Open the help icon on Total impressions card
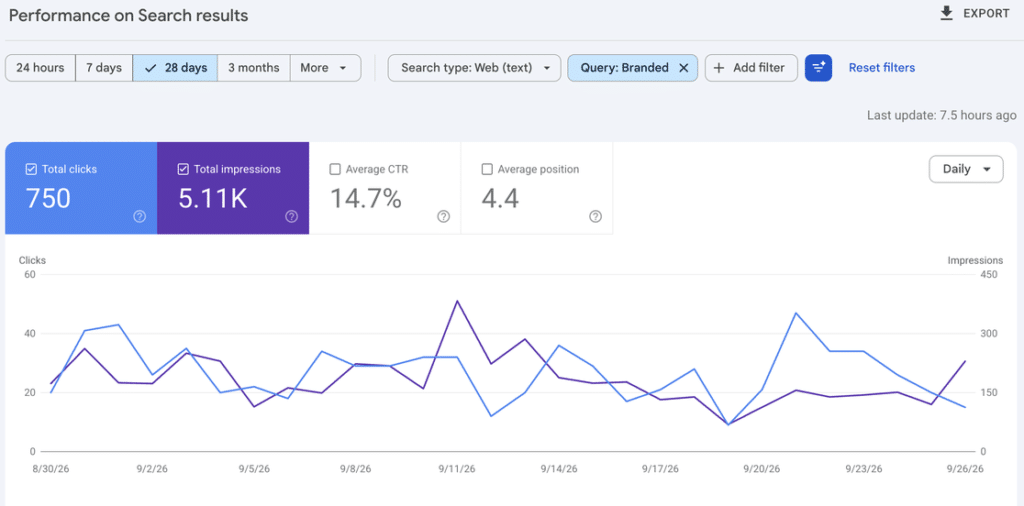 point(291,217)
